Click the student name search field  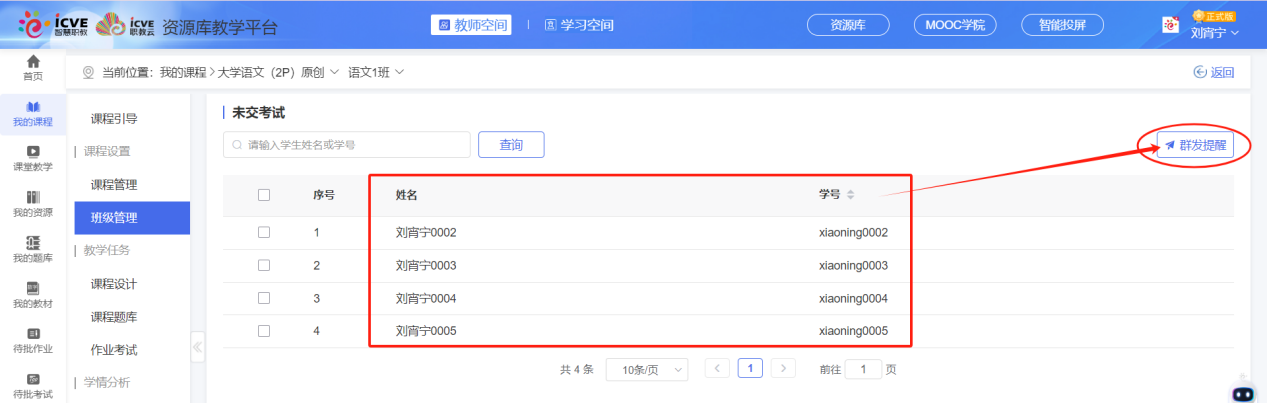click(346, 145)
